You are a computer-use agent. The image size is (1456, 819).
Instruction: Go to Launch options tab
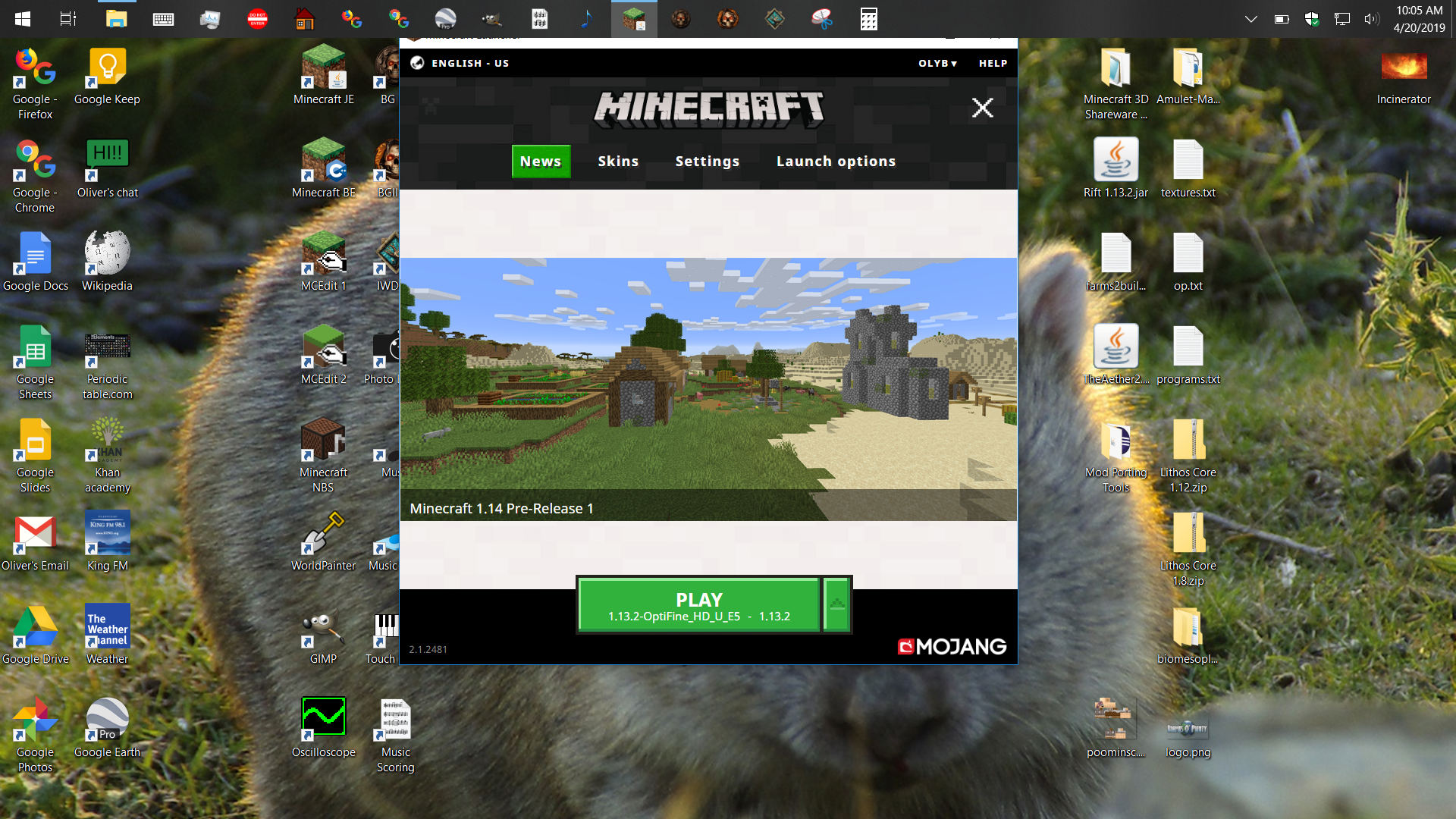coord(836,162)
